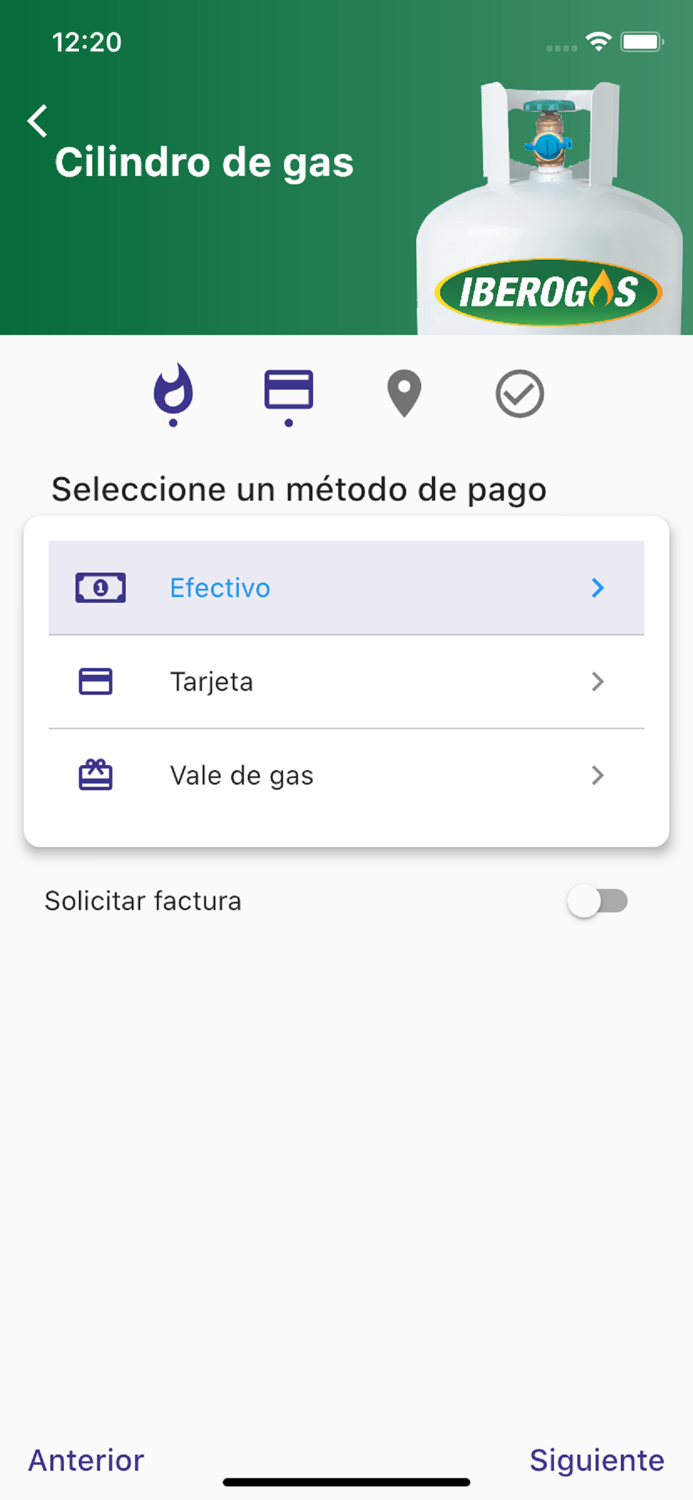Click the Seleccione un método de pago heading

point(299,490)
